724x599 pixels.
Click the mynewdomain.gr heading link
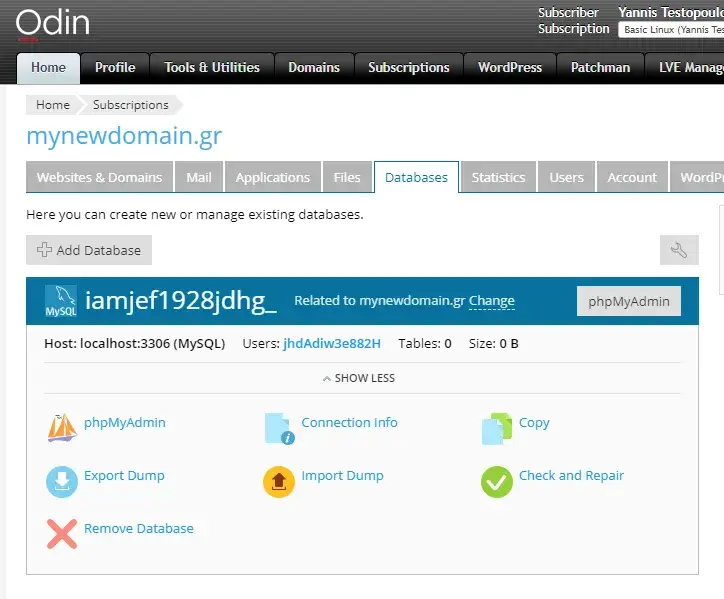point(124,136)
